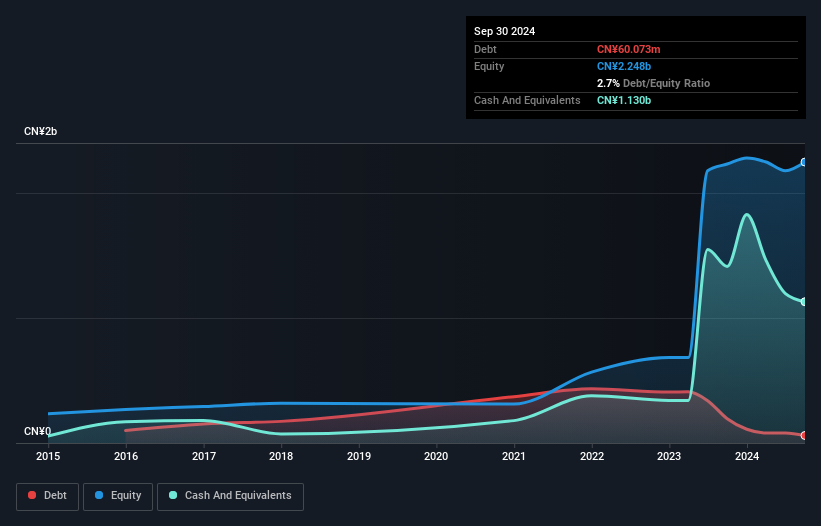Viewport: 821px width, 526px height.
Task: Click the CN¥2b y-axis label
Action: point(40,131)
